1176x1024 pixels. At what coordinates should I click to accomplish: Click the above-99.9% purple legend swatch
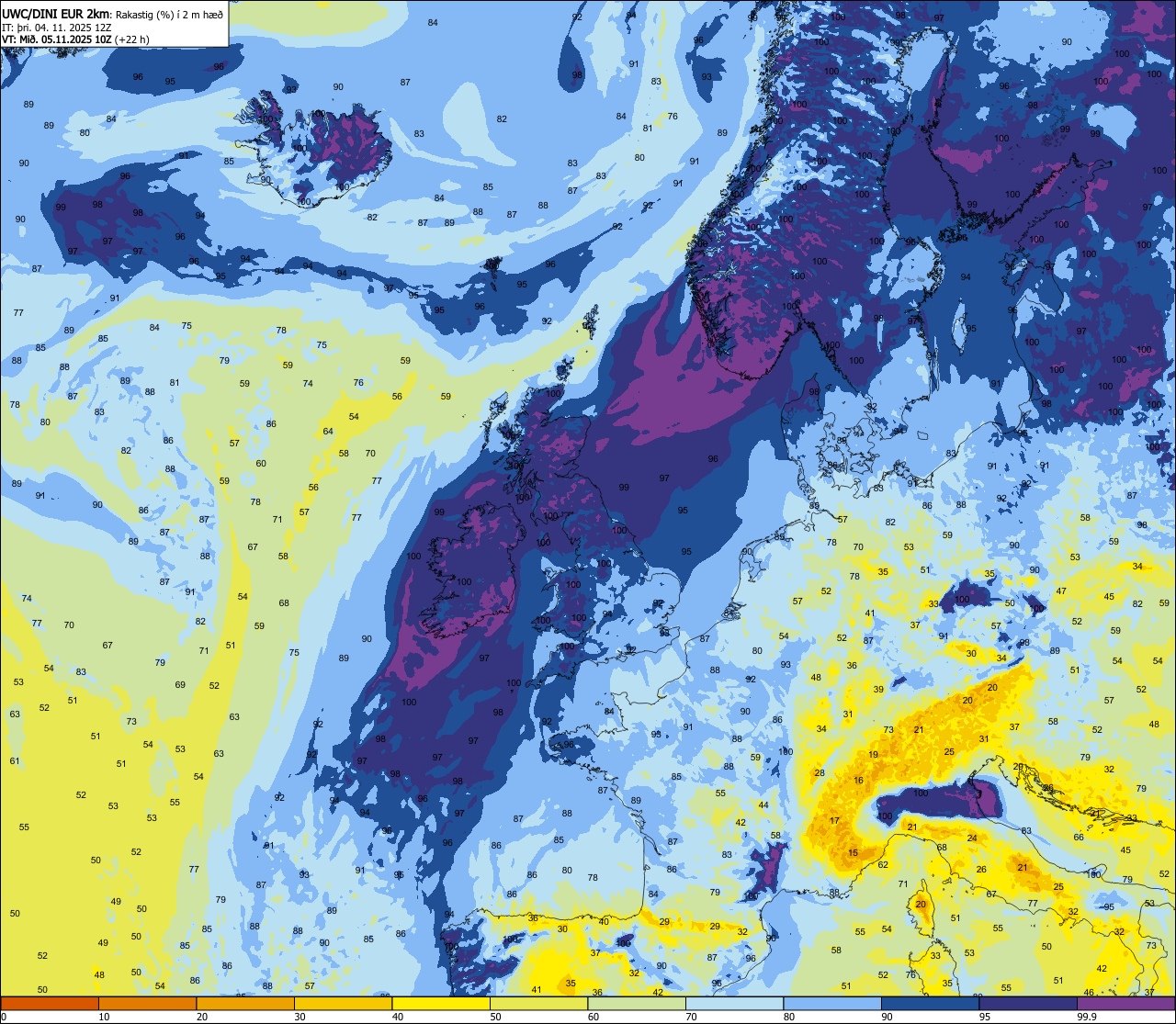(1125, 1003)
